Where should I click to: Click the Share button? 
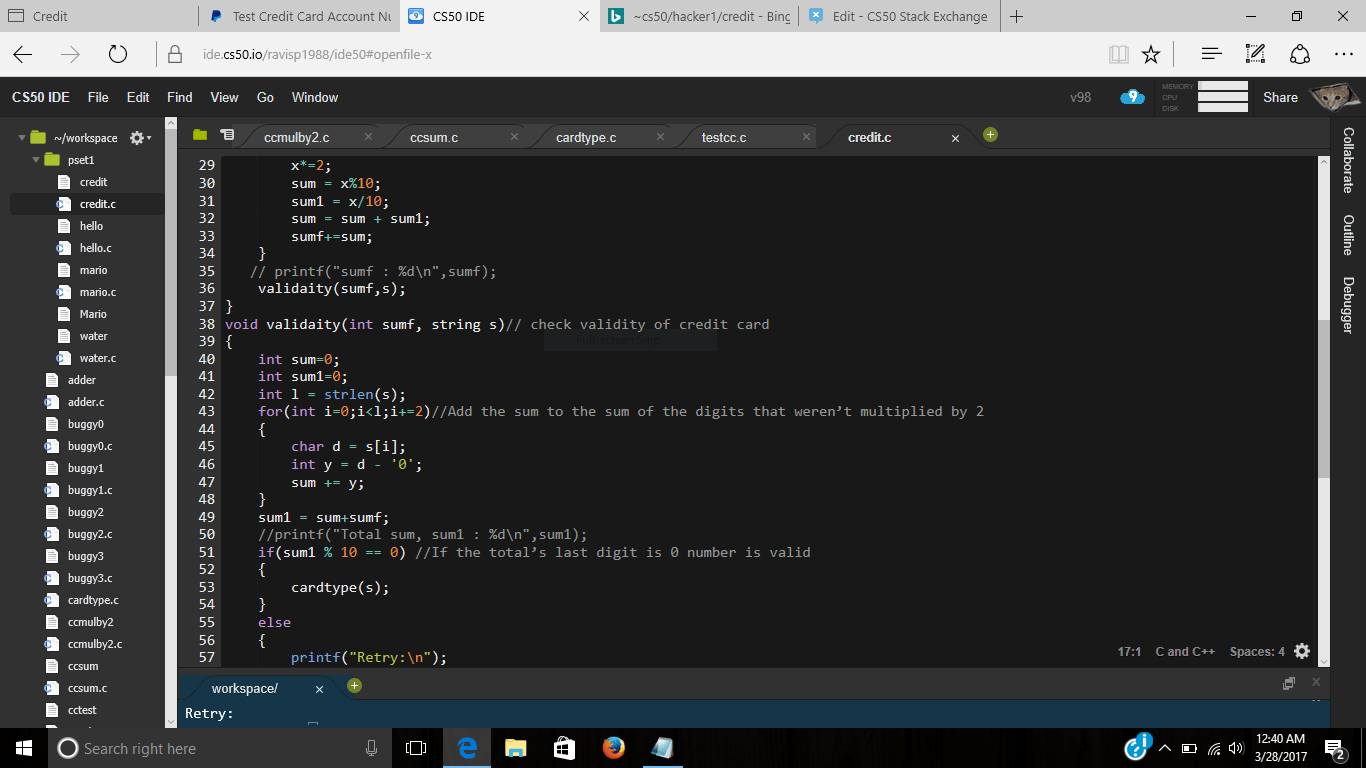click(x=1280, y=97)
